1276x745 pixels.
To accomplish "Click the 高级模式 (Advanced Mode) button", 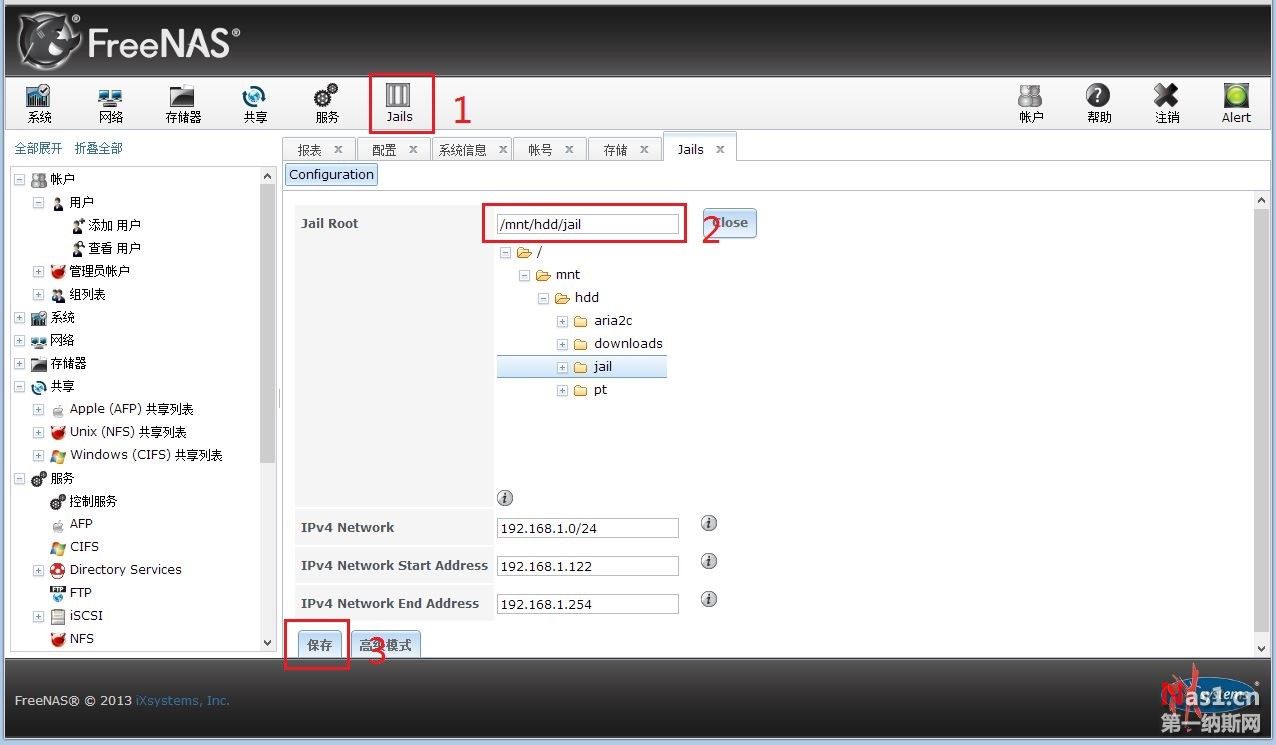I will coord(385,645).
